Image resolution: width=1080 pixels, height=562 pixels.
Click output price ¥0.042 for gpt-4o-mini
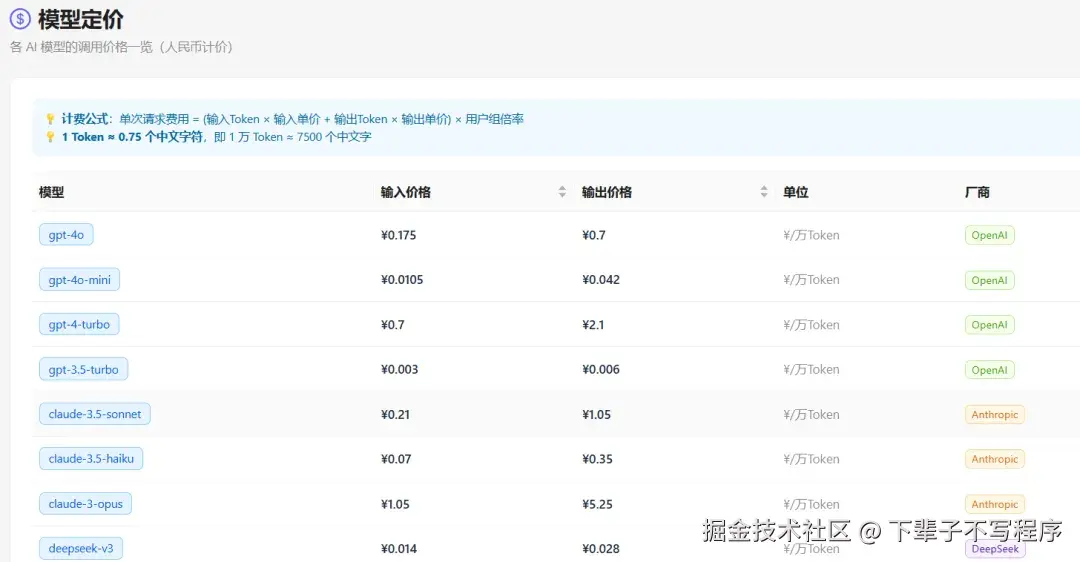[601, 280]
